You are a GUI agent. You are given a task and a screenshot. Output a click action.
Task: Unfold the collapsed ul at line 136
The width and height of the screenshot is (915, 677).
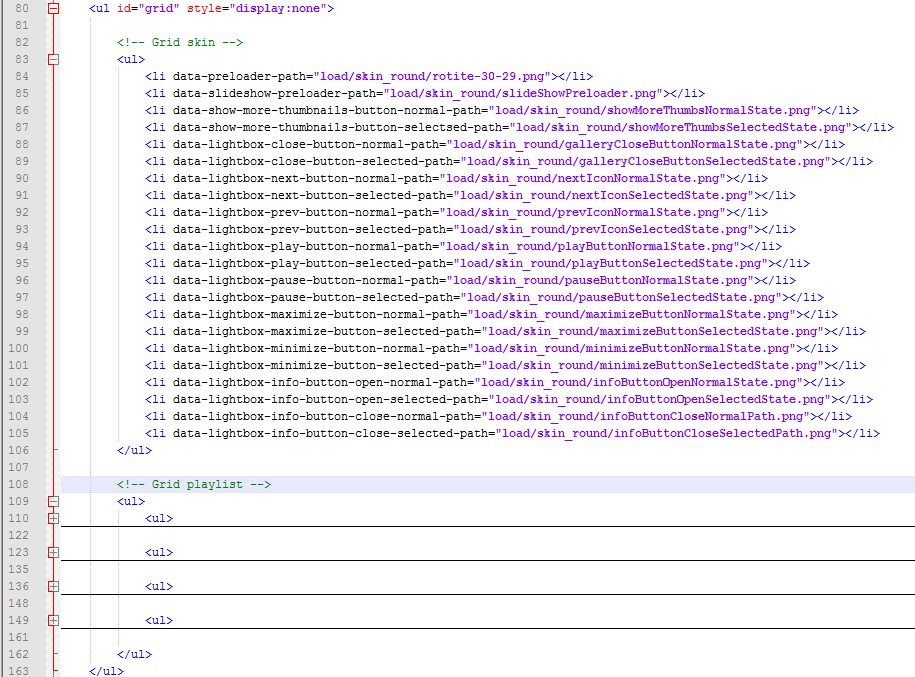[54, 586]
